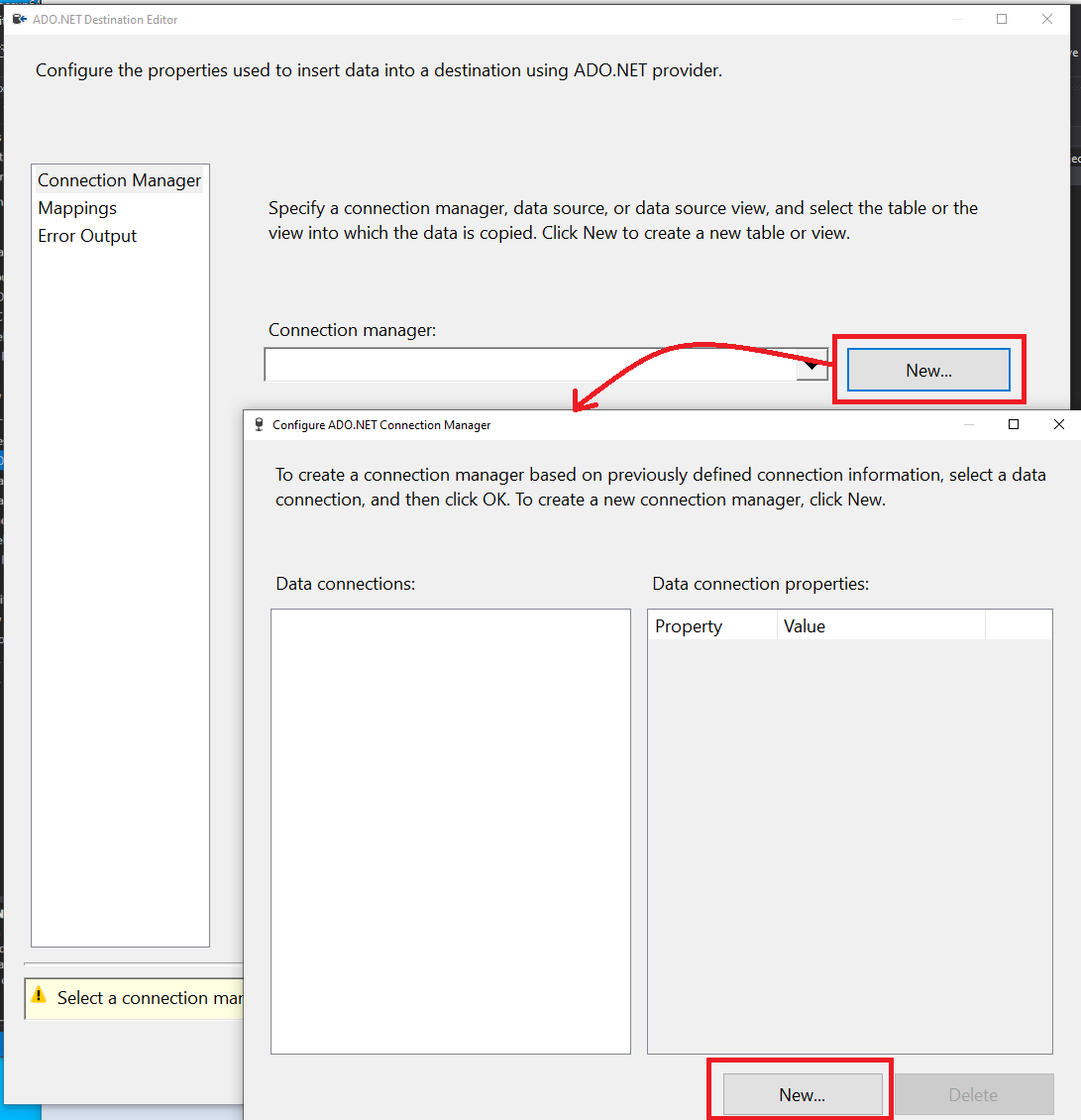This screenshot has width=1081, height=1120.
Task: Maximize the ADO.NET Destination Editor window
Action: 1002,19
